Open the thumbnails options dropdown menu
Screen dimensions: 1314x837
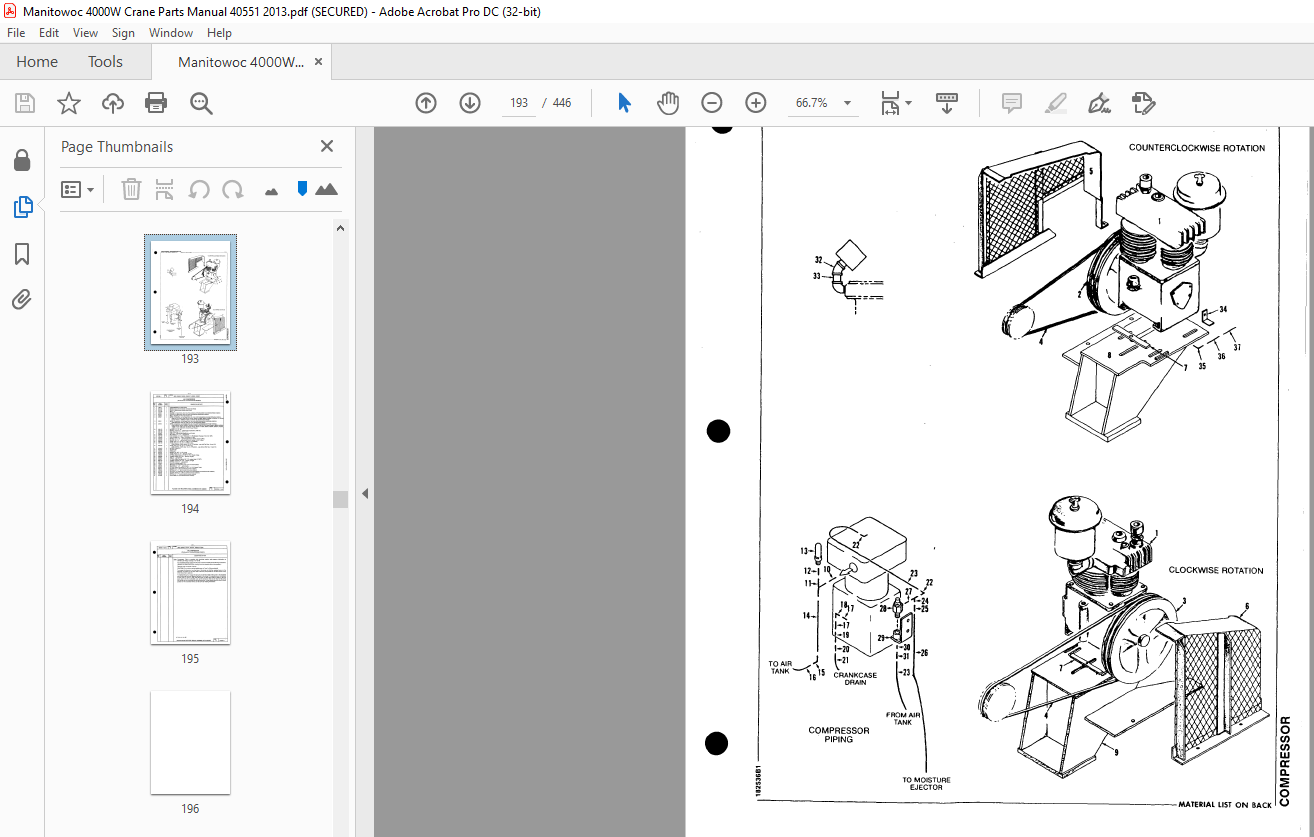click(77, 189)
